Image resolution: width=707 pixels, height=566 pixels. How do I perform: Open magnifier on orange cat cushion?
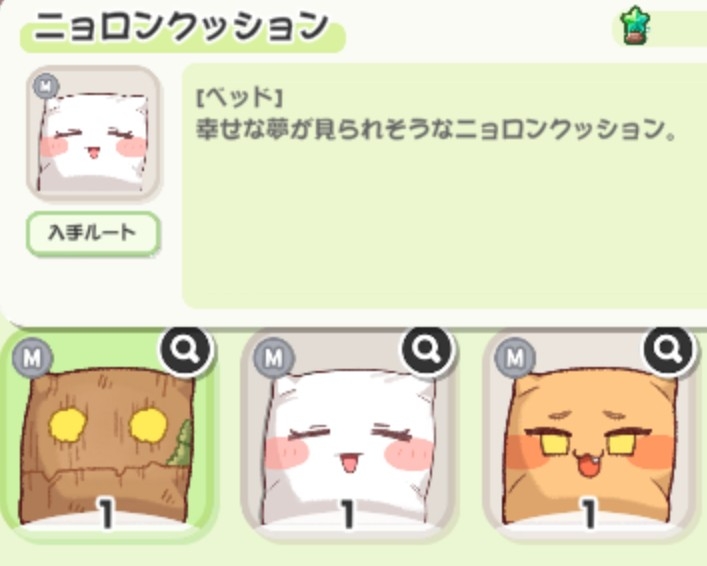tap(669, 350)
